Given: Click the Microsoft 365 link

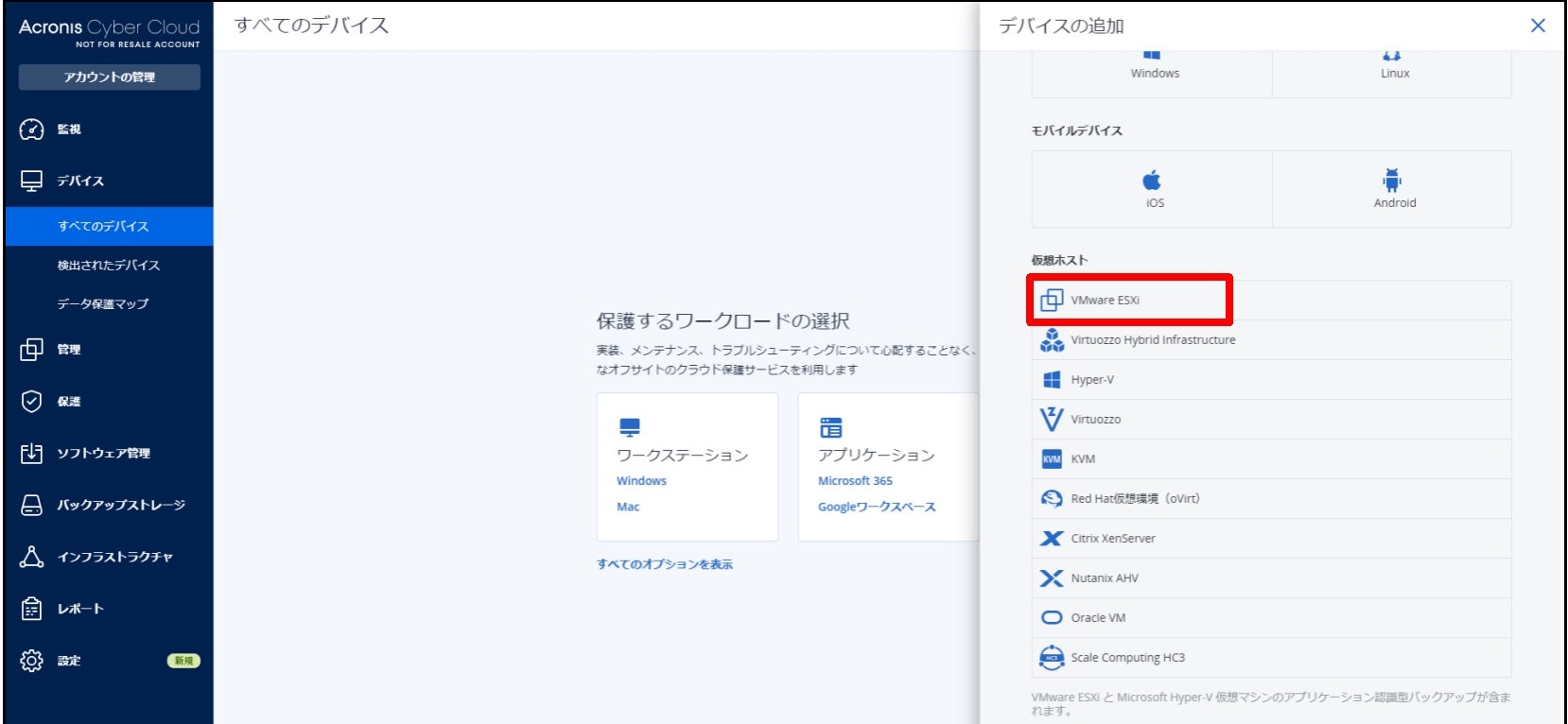Looking at the screenshot, I should coord(855,481).
